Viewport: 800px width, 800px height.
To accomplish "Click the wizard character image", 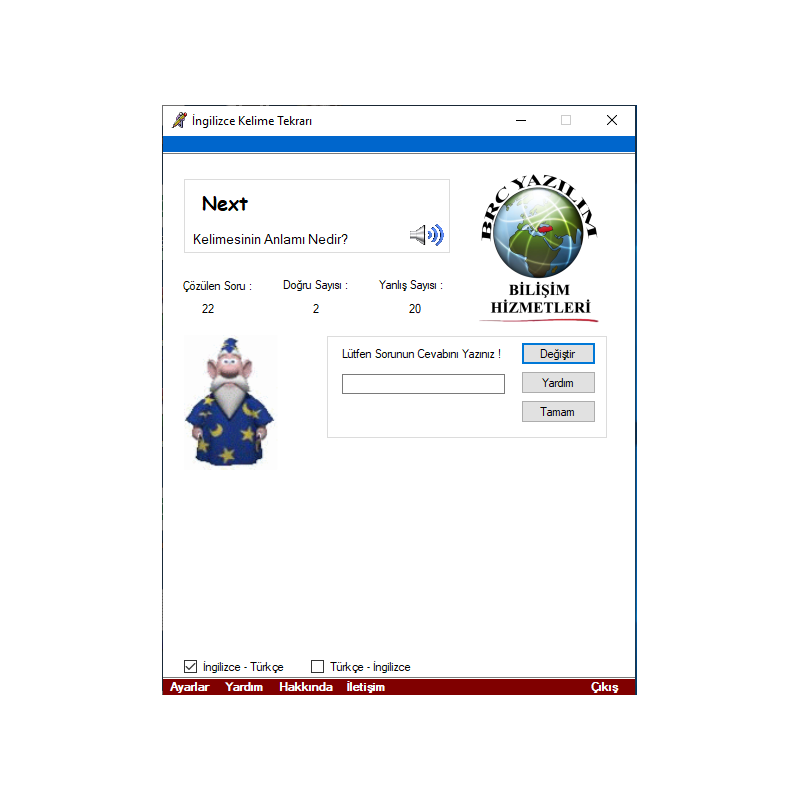I will pos(229,401).
